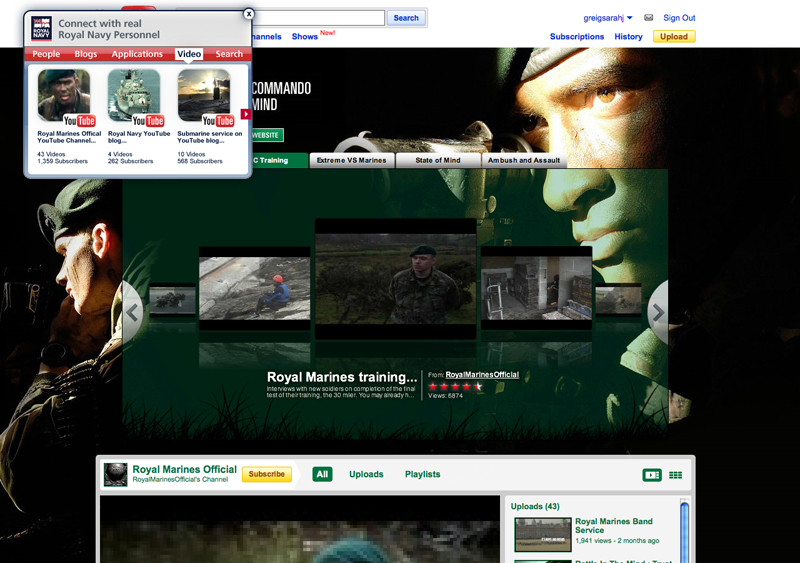The image size is (800, 563).
Task: Click the carousel left arrow
Action: (x=133, y=311)
